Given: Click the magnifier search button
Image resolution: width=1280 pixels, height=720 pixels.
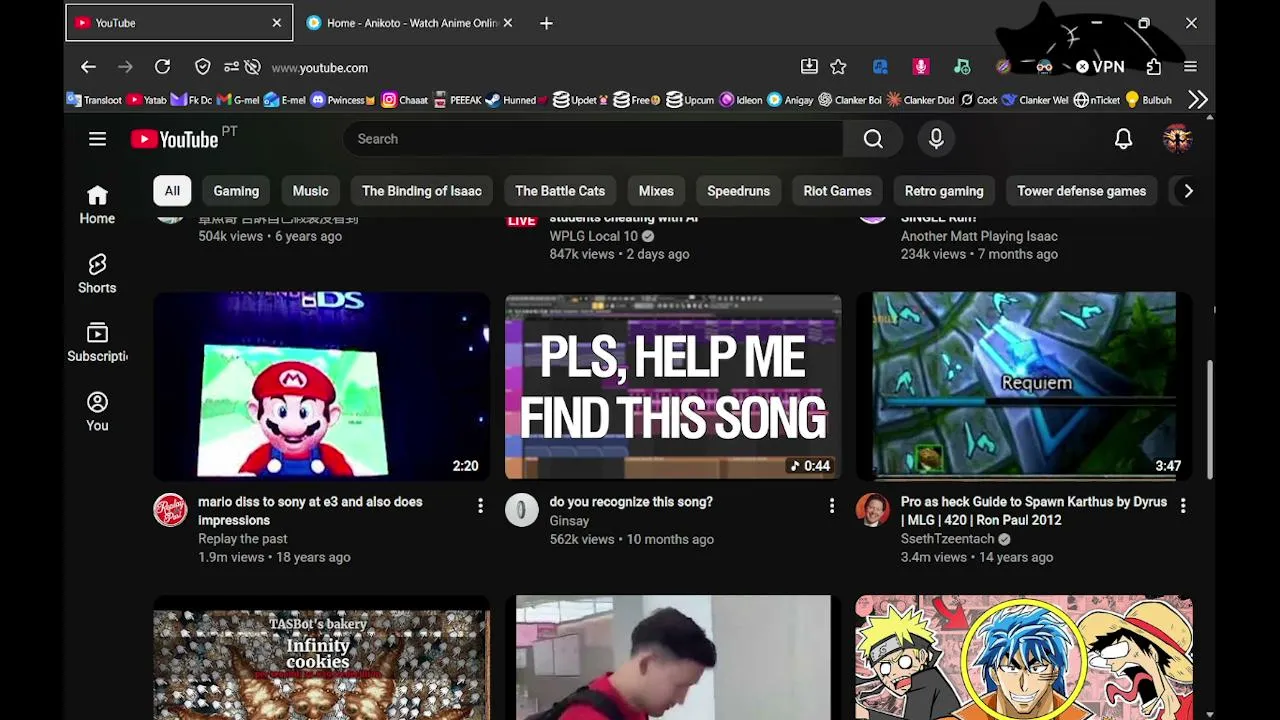Looking at the screenshot, I should point(873,139).
